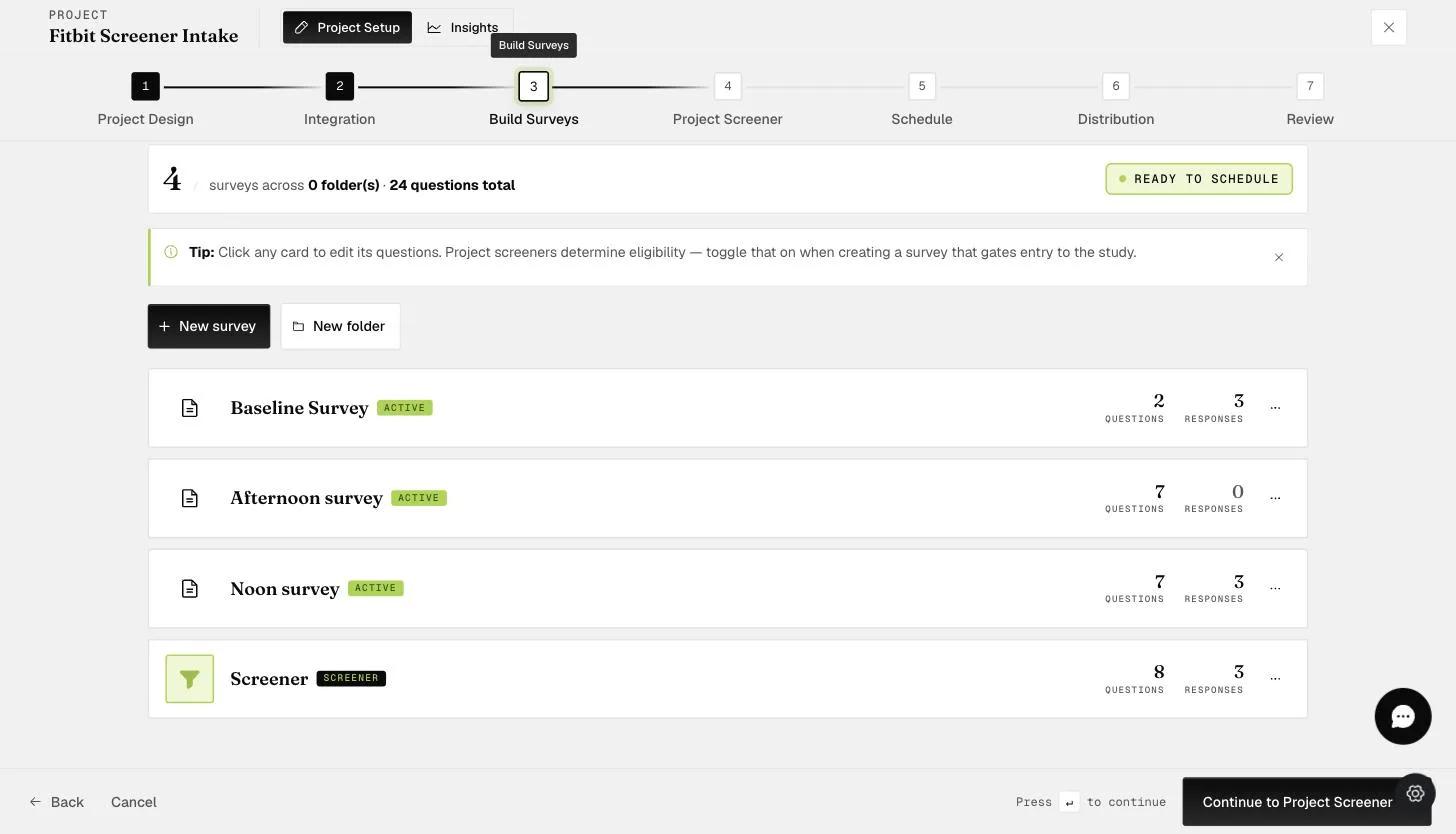
Task: Go to step 2 Integration
Action: (x=340, y=86)
